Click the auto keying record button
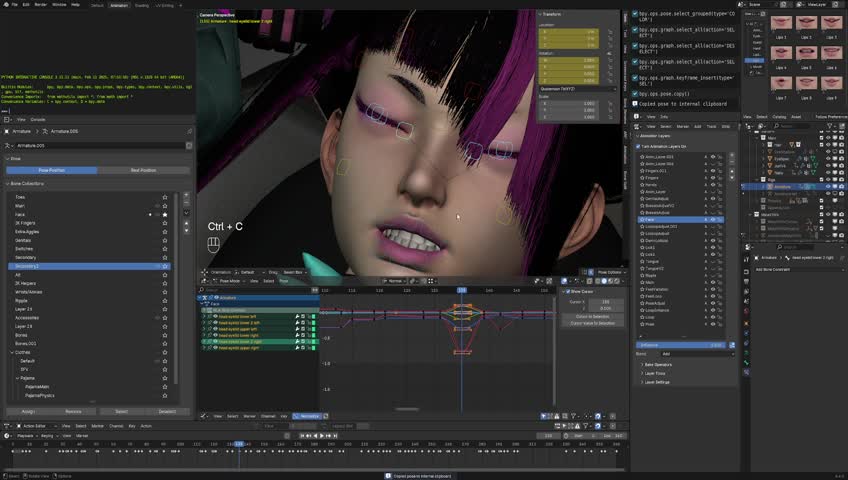This screenshot has height=480, width=848. tap(287, 436)
